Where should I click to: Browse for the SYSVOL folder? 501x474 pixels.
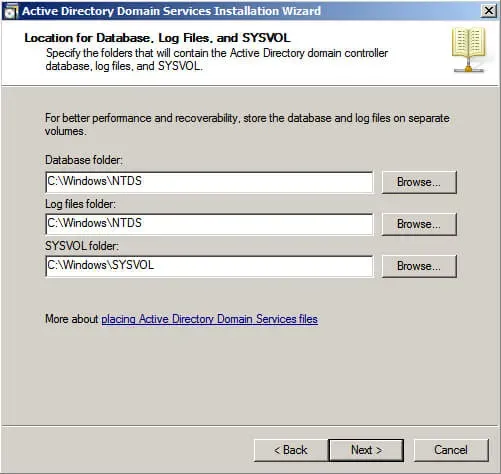419,266
